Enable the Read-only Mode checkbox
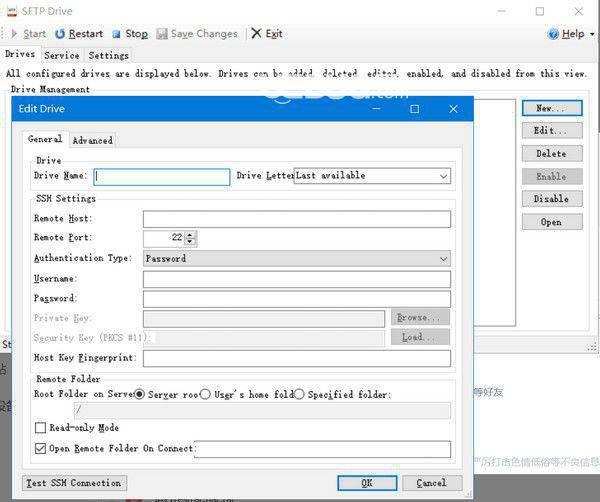This screenshot has width=600, height=502. coord(40,428)
